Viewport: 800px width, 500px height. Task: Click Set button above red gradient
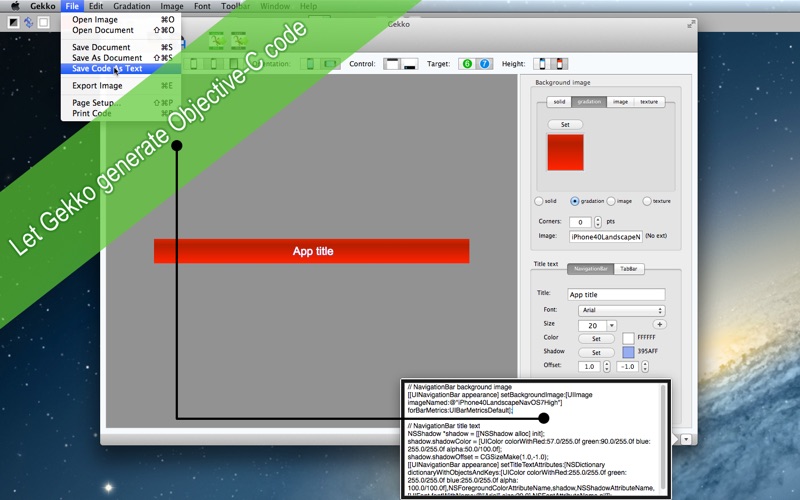565,124
